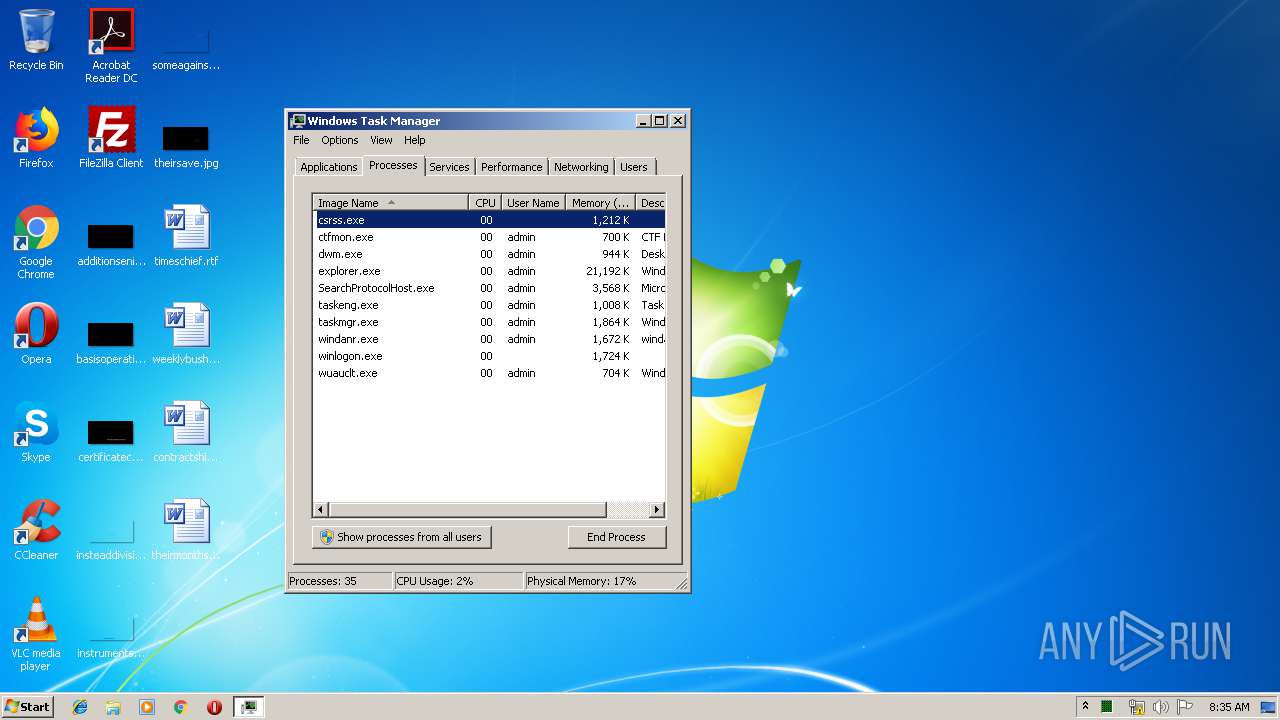Image resolution: width=1280 pixels, height=720 pixels.
Task: Switch to the Performance tab
Action: tap(511, 167)
